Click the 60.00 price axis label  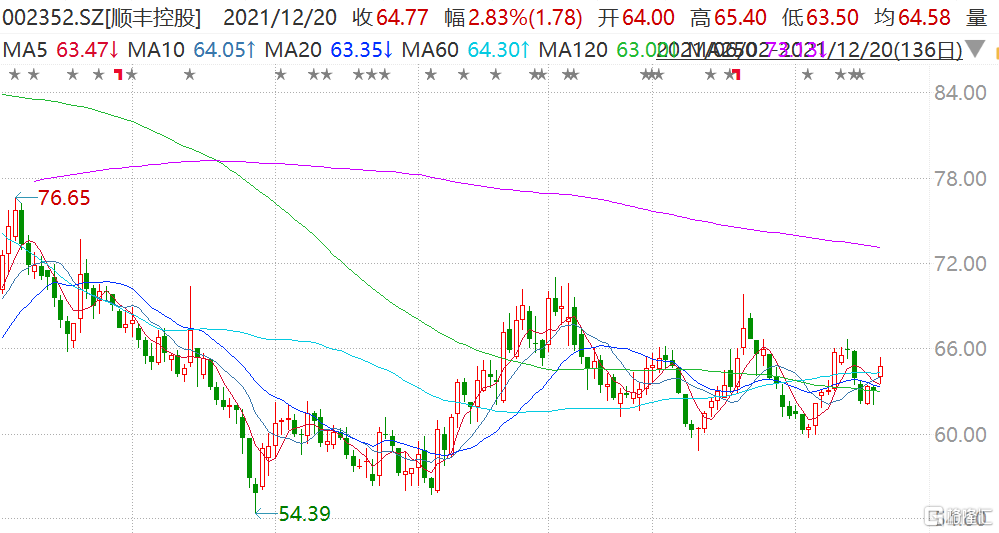(951, 435)
